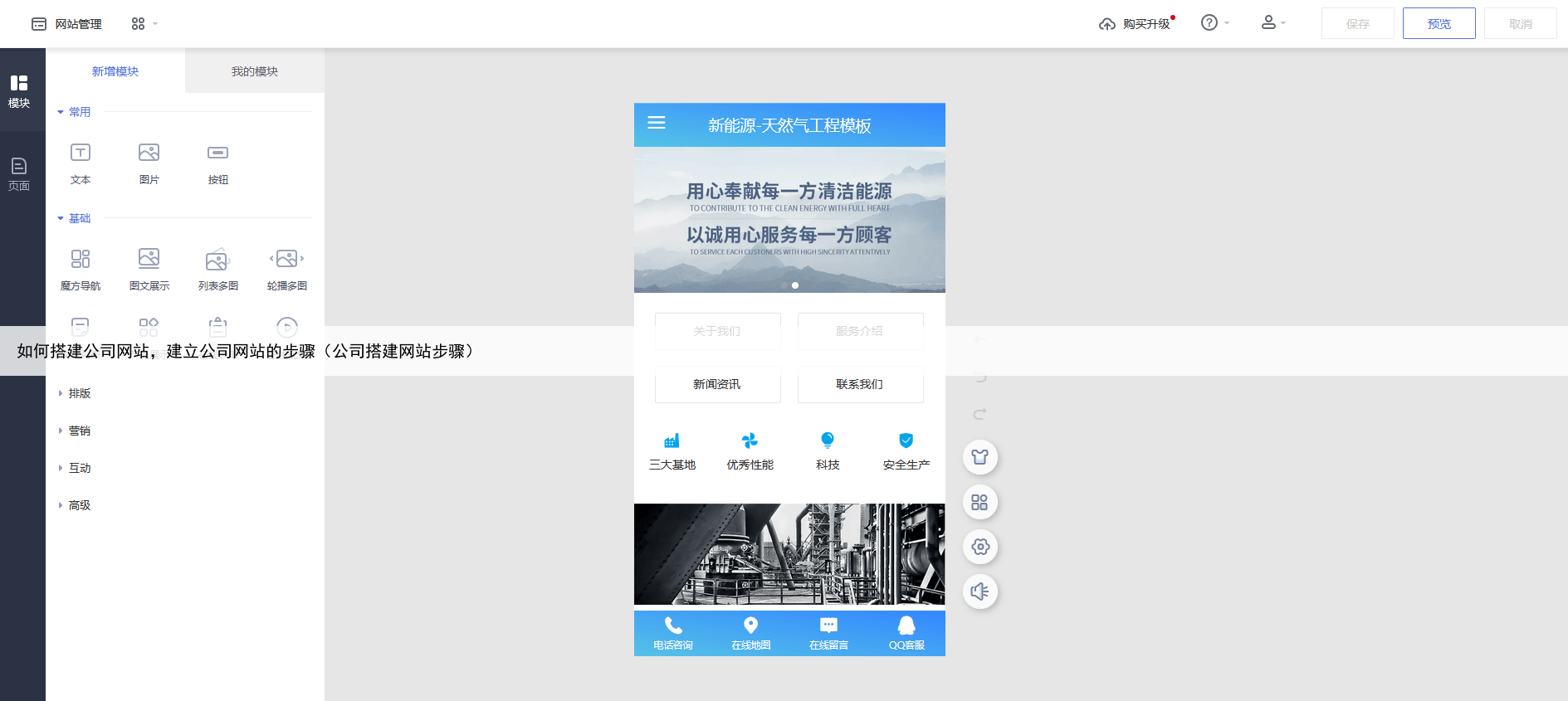Open the hamburger menu in phone preview
Screen dimensions: 1568x701
(x=656, y=123)
